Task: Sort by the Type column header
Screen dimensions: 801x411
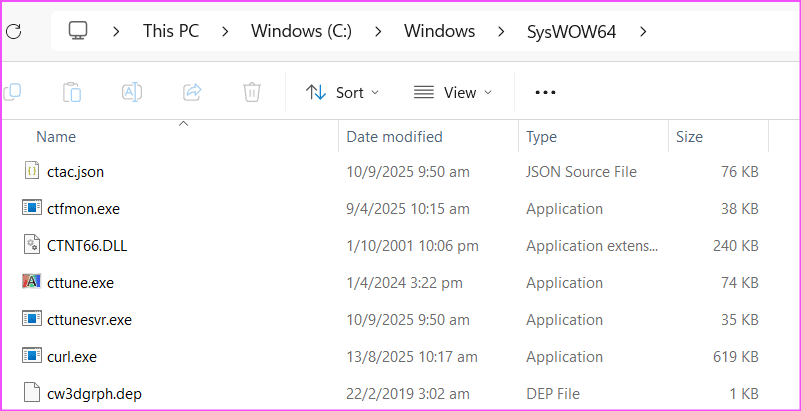Action: 541,137
